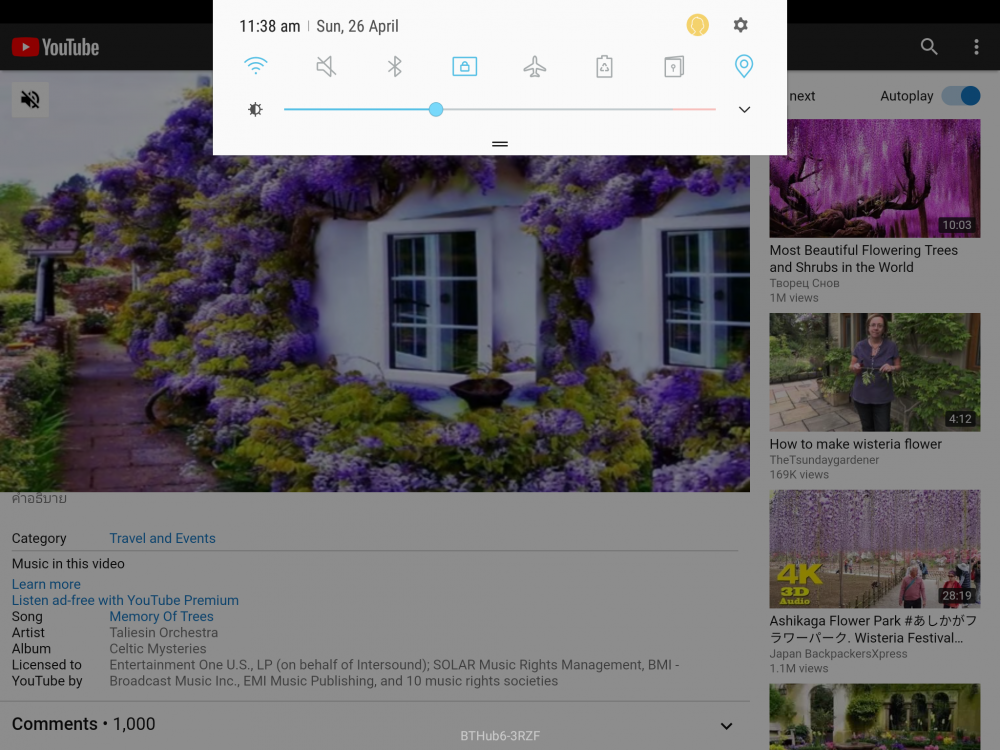Open YouTube search magnifier

(929, 47)
